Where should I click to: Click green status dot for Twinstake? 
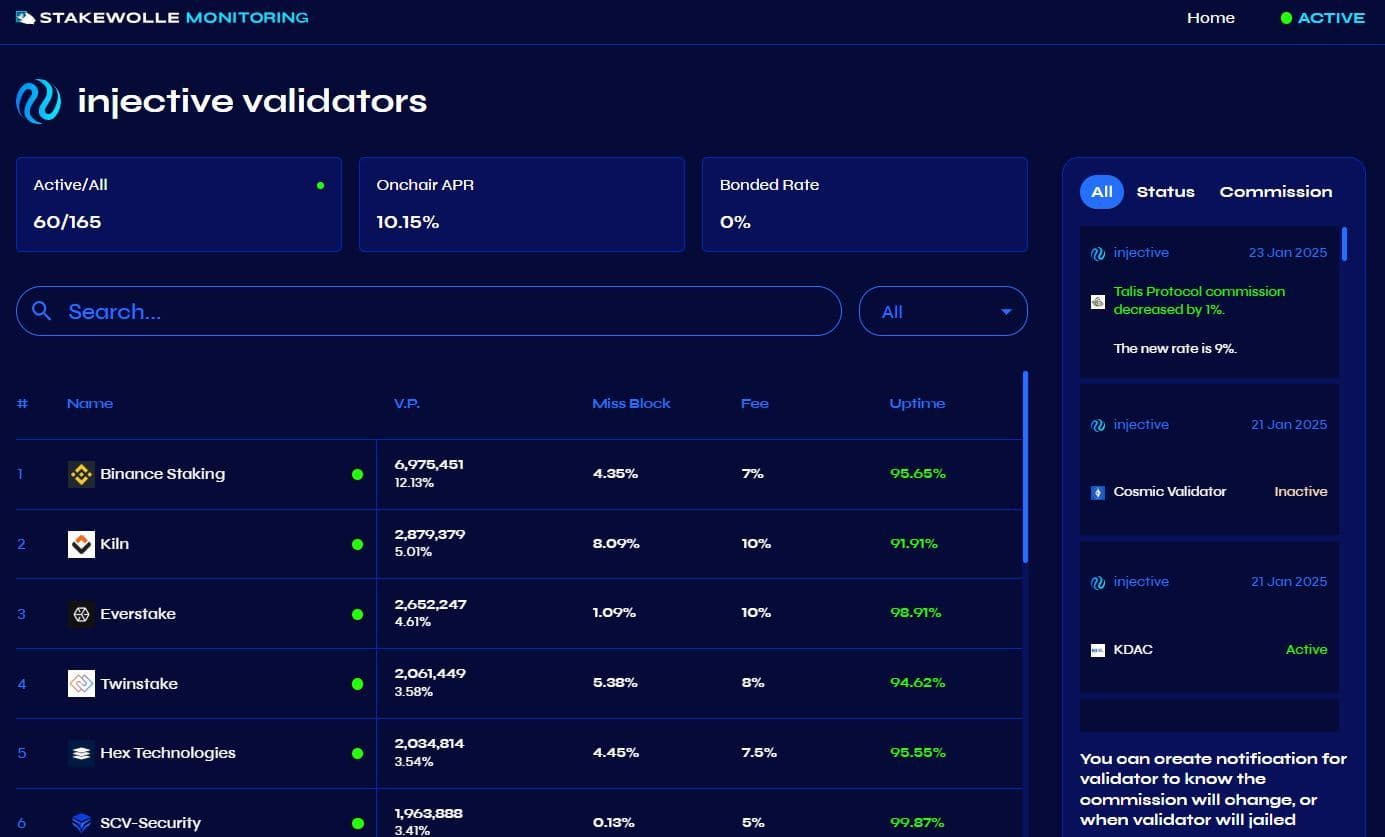(x=357, y=684)
